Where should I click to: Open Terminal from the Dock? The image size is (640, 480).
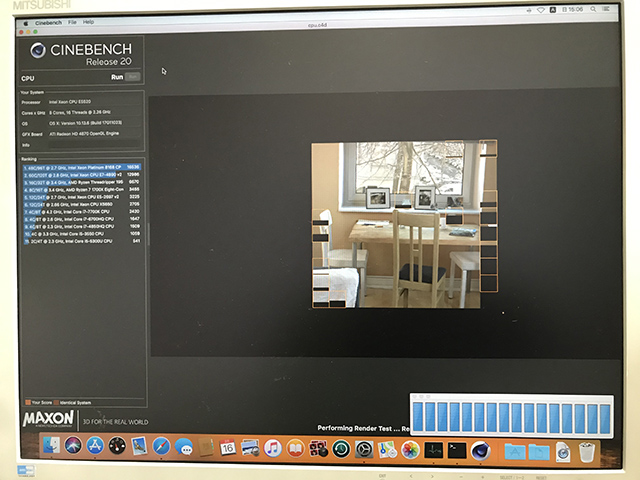(457, 451)
